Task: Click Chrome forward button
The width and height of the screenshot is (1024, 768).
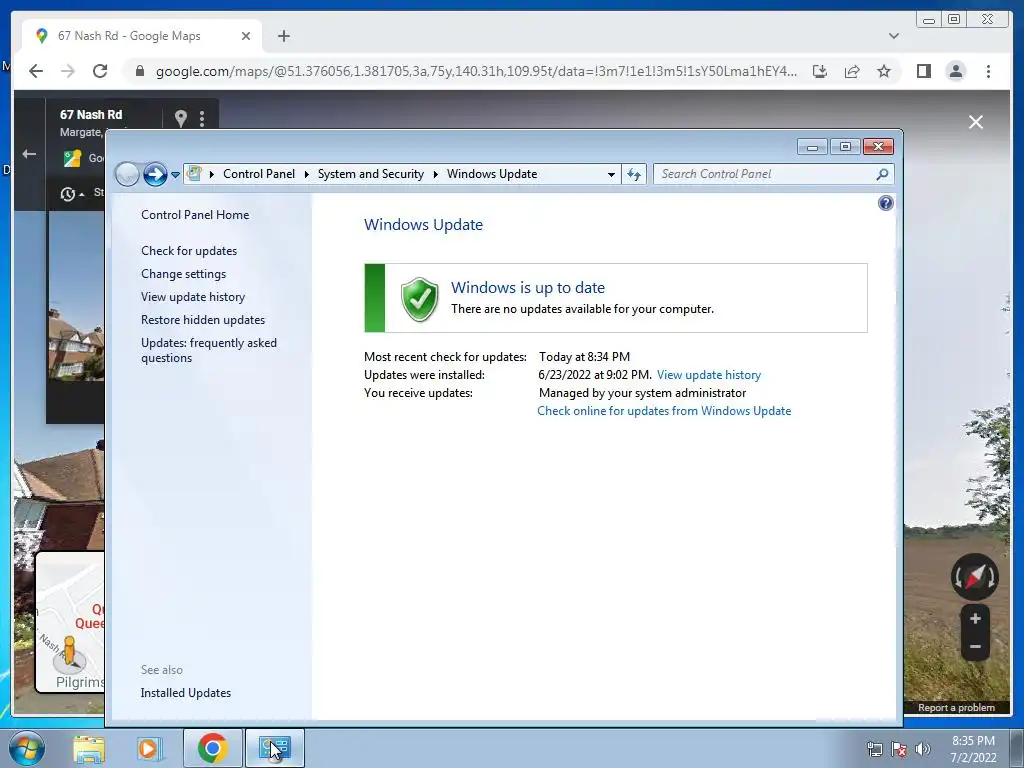Action: 68,71
